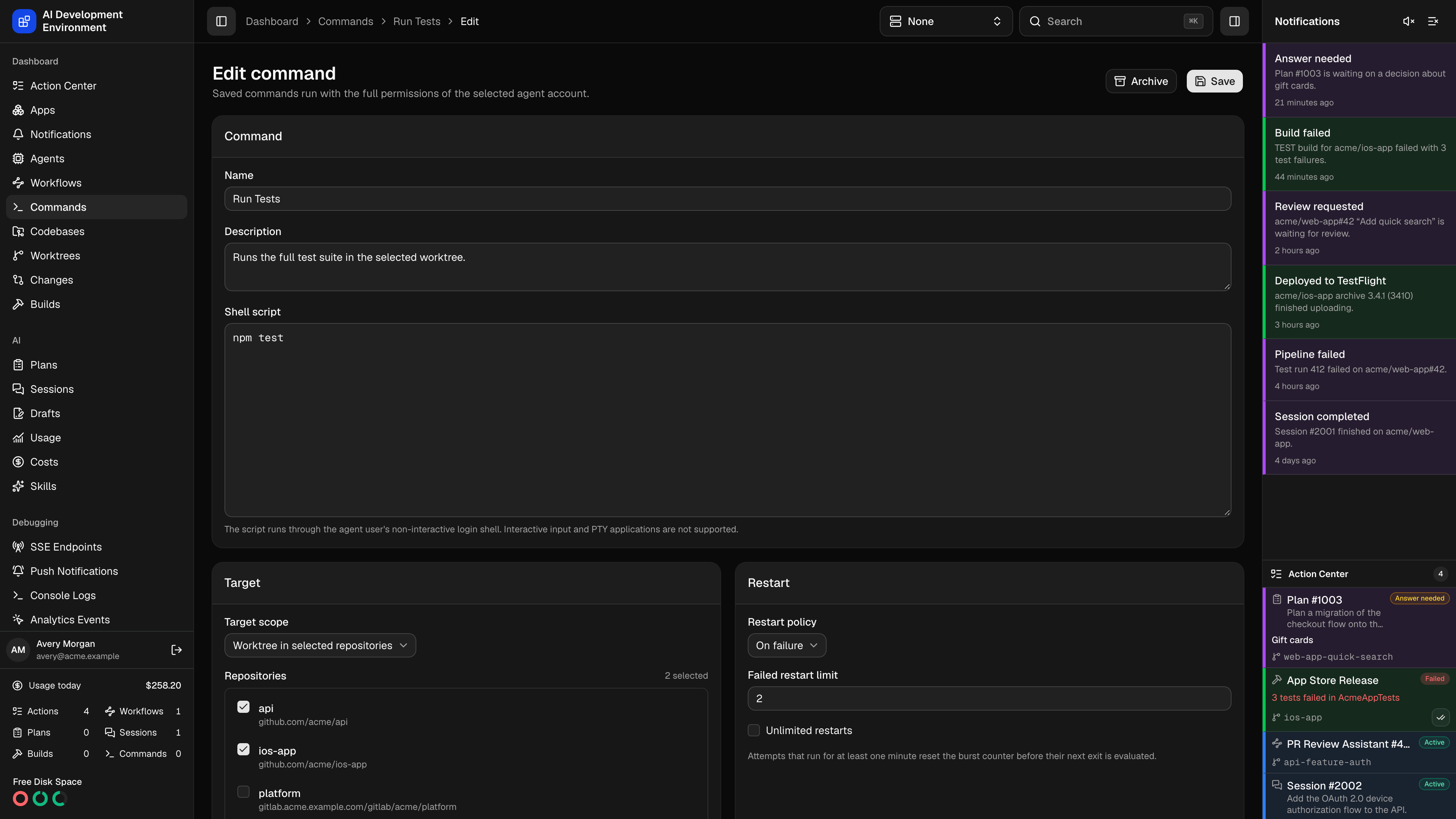Toggle the right panel icon in the header

coord(1234,22)
